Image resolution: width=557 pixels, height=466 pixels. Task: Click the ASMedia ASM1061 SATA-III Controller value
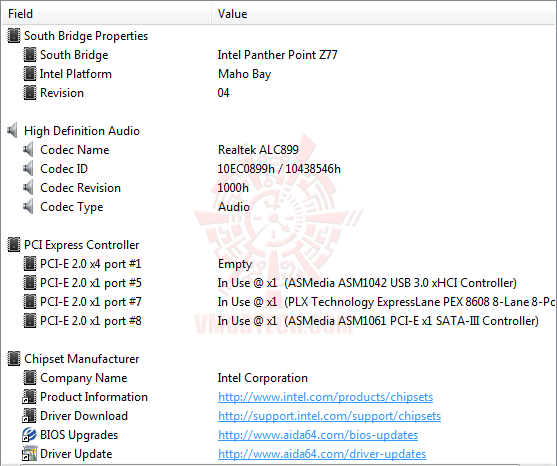tap(378, 321)
